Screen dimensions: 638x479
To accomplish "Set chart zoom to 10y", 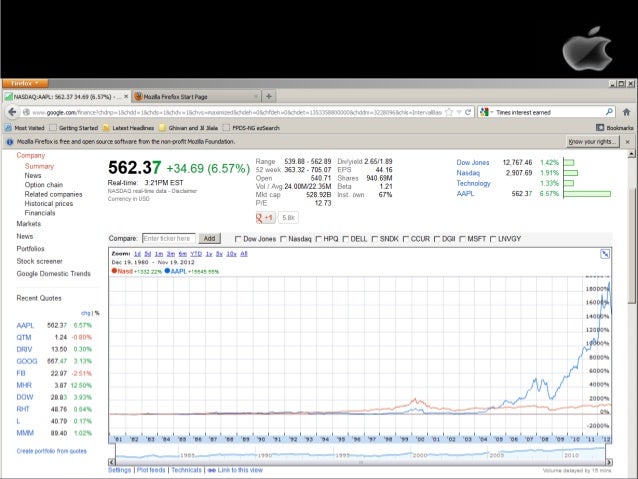I will [x=232, y=254].
